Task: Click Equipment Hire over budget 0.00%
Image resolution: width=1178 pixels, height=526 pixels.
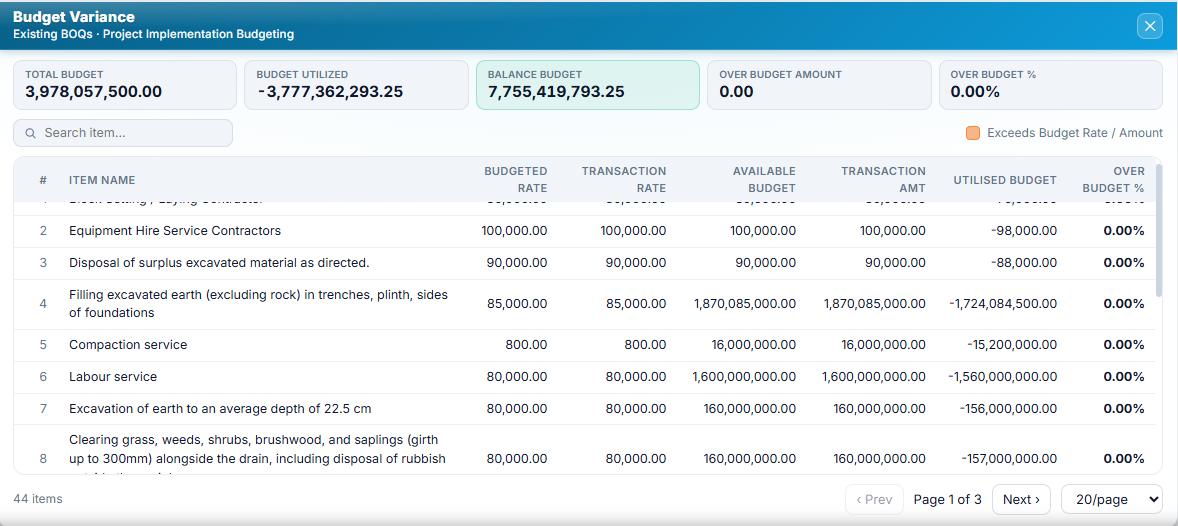Action: 1124,231
